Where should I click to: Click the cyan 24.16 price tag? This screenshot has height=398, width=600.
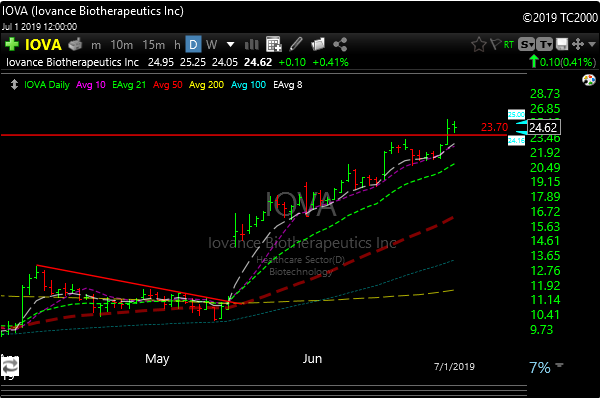pos(516,140)
